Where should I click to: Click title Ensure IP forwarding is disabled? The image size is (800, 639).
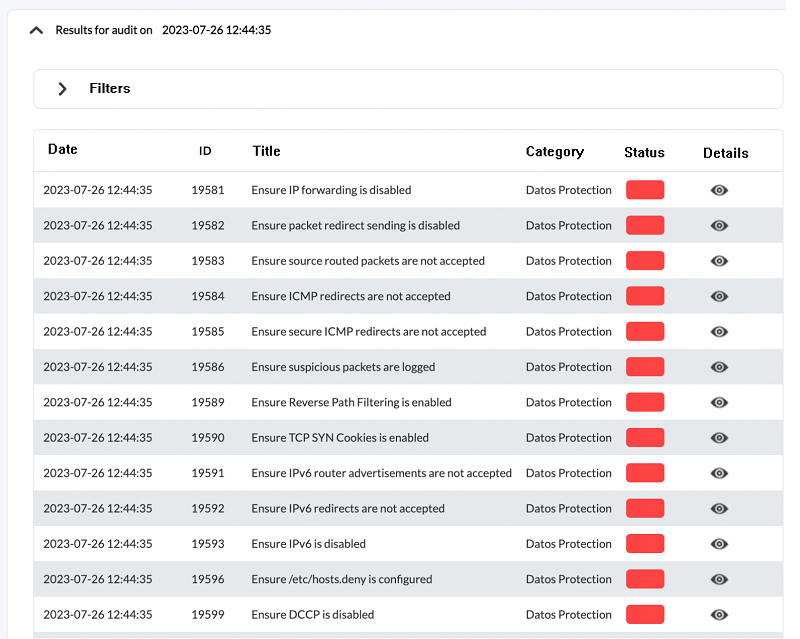[x=331, y=190]
